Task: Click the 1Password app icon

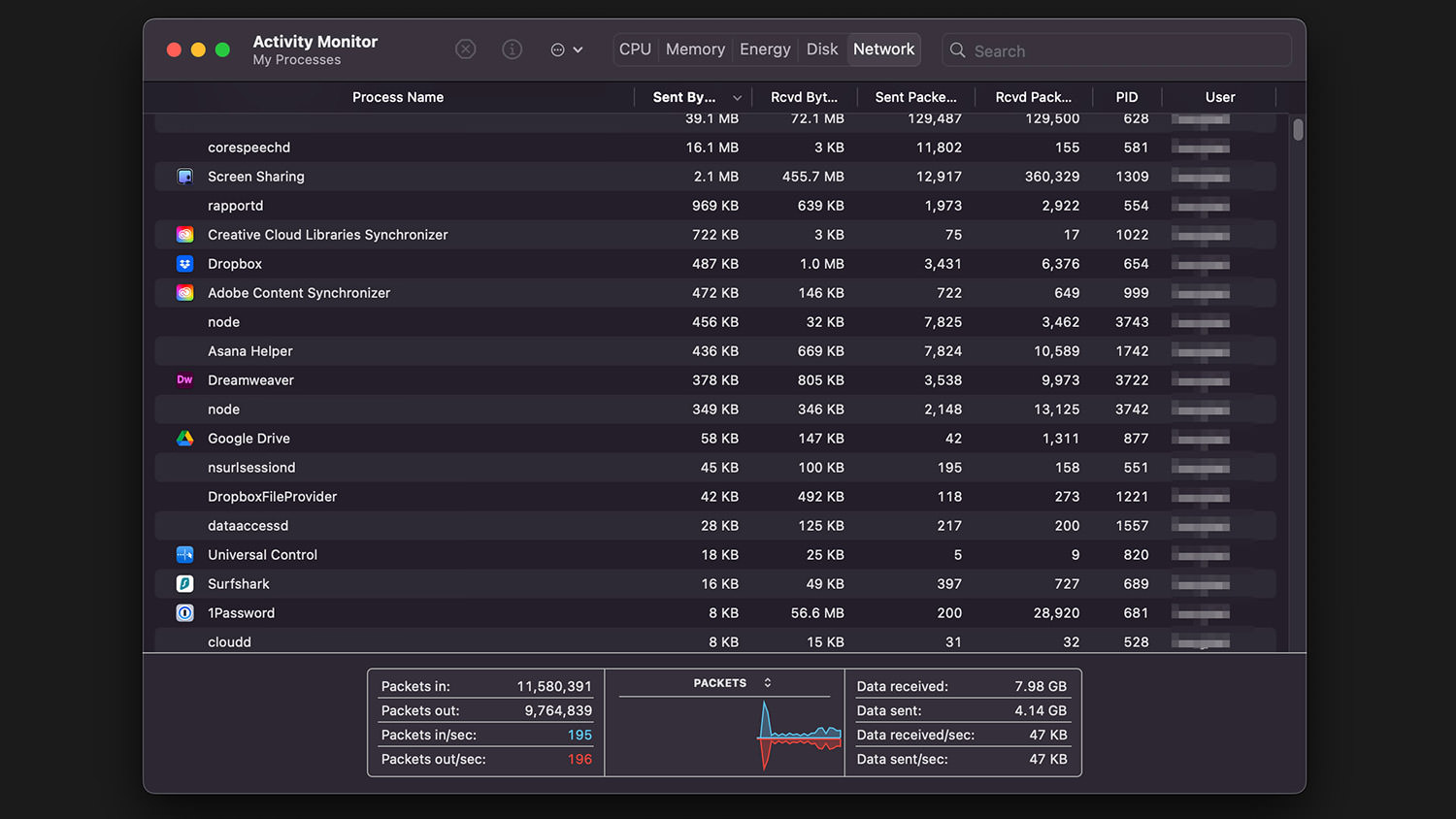Action: (184, 613)
